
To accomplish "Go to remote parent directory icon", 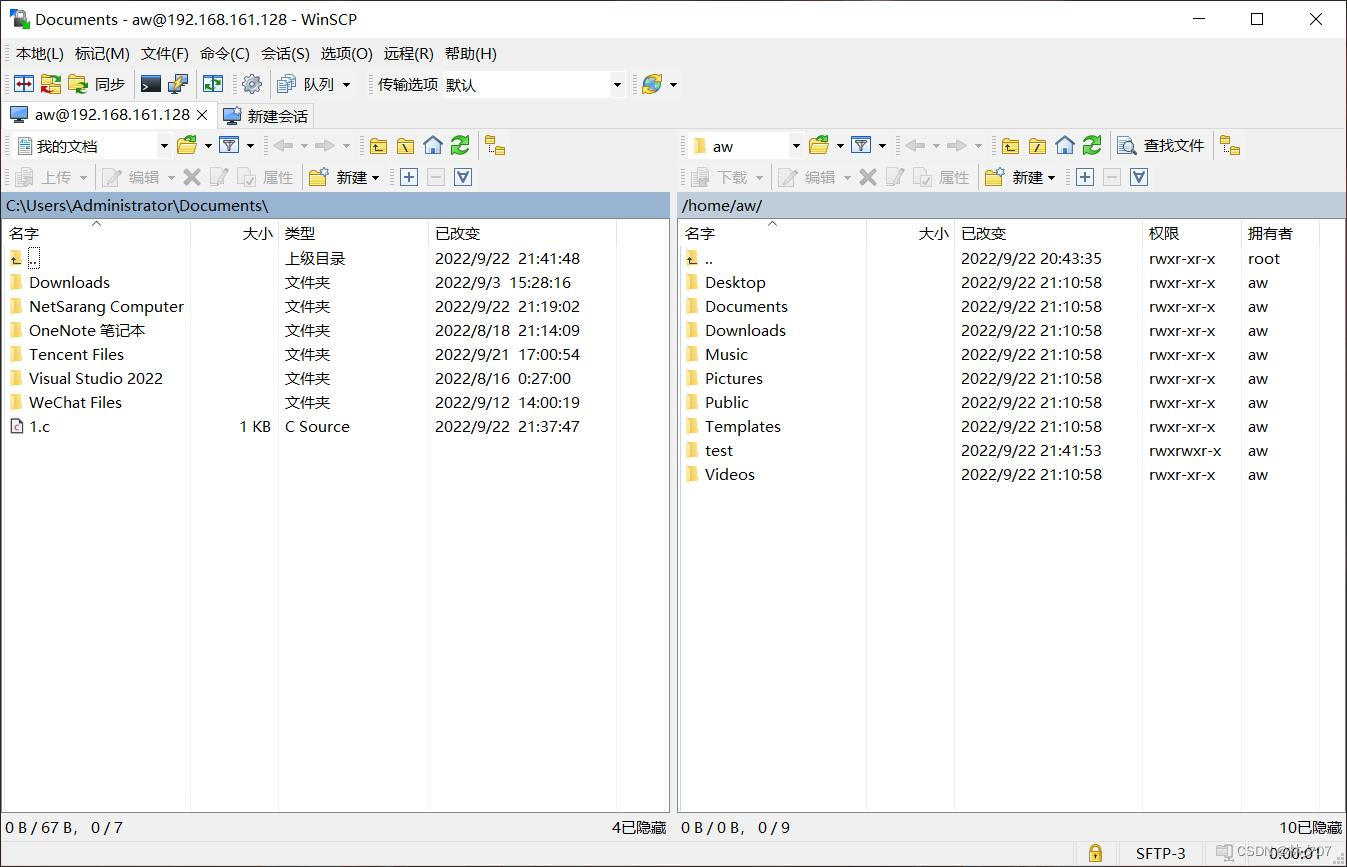I will click(x=1010, y=146).
